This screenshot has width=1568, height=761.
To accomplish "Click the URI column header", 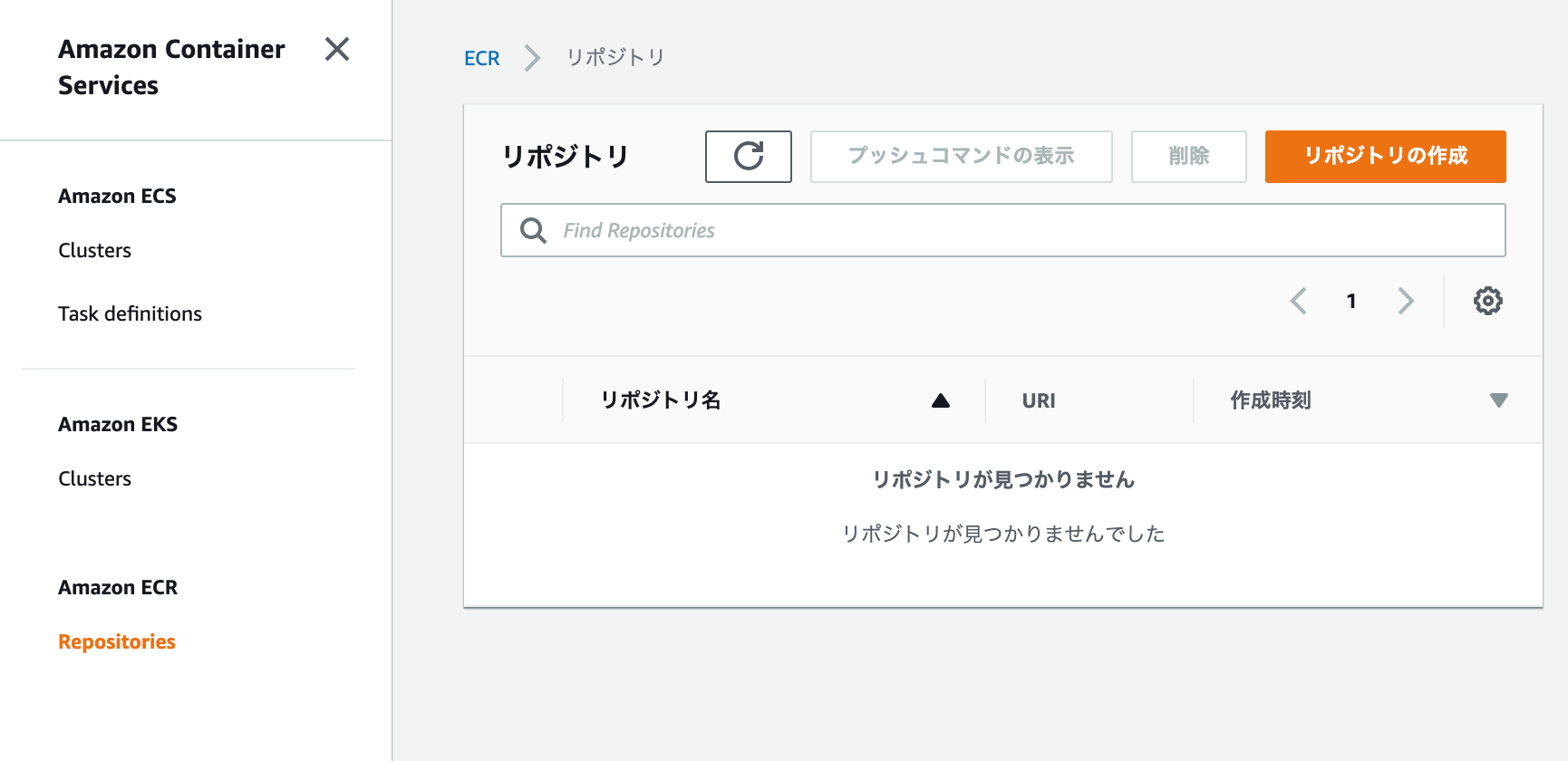I will 1039,400.
